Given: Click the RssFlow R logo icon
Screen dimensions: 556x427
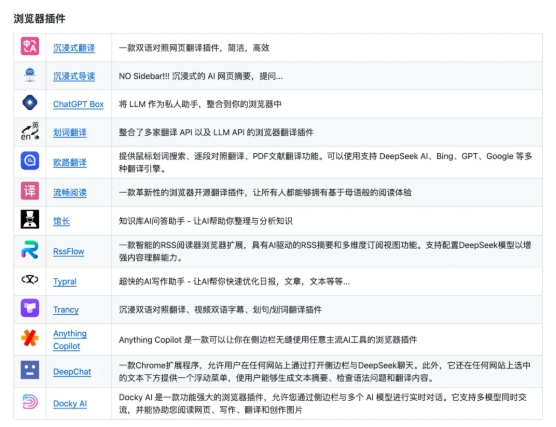Looking at the screenshot, I should [30, 250].
